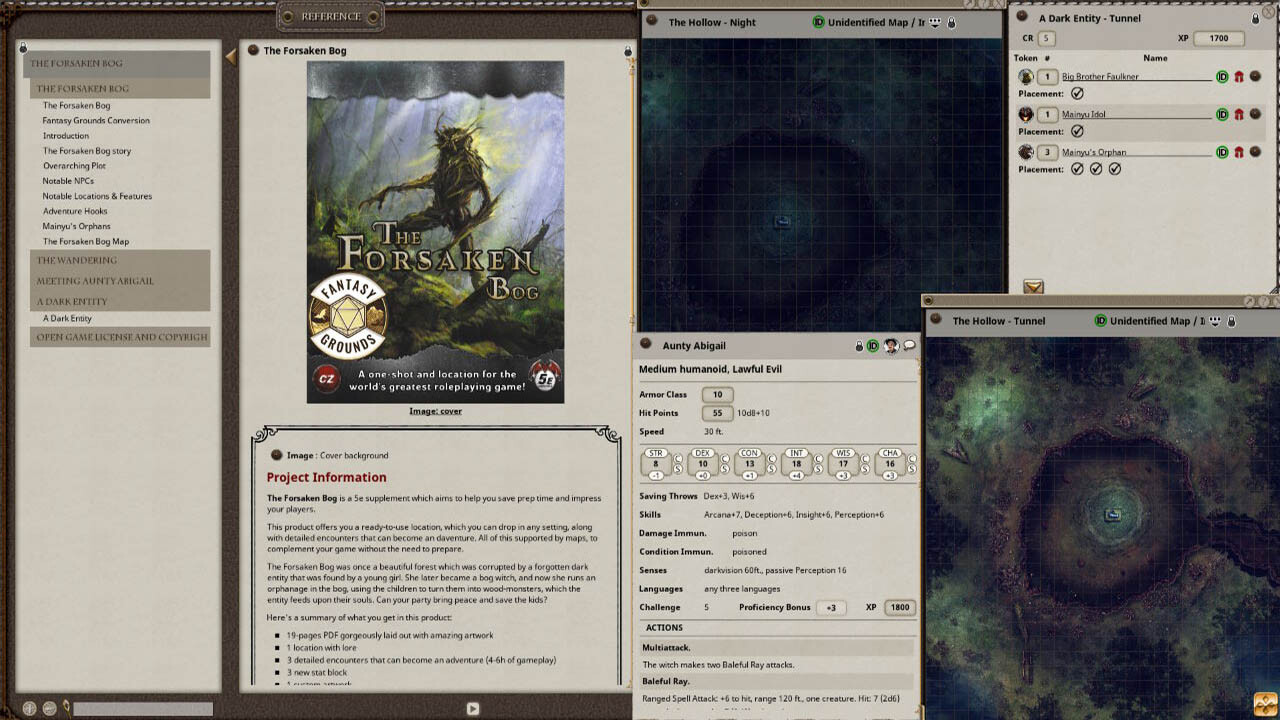1280x720 pixels.
Task: Click the lock icon on Aunty Abigail's sheet
Action: pyautogui.click(x=858, y=345)
